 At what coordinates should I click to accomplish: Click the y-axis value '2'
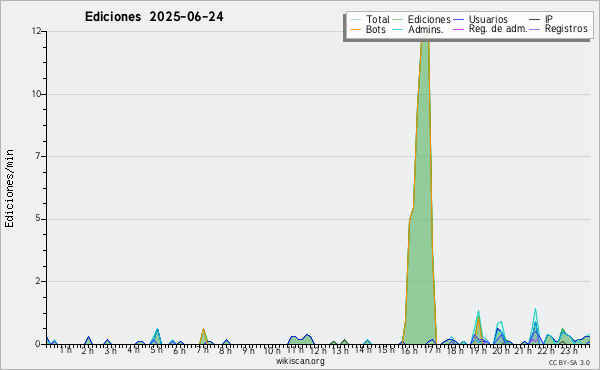38,281
